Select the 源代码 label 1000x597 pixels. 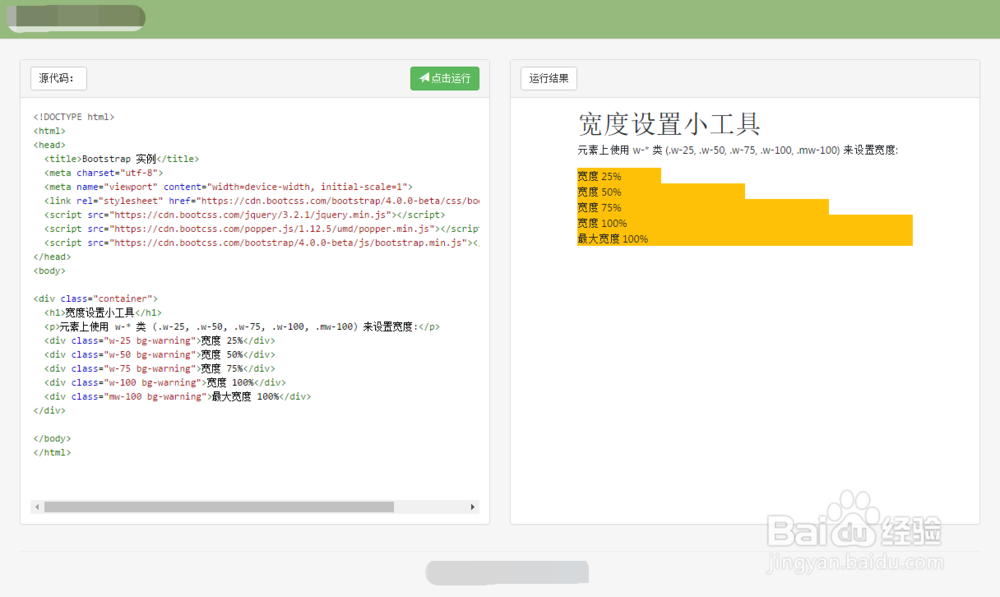click(58, 78)
